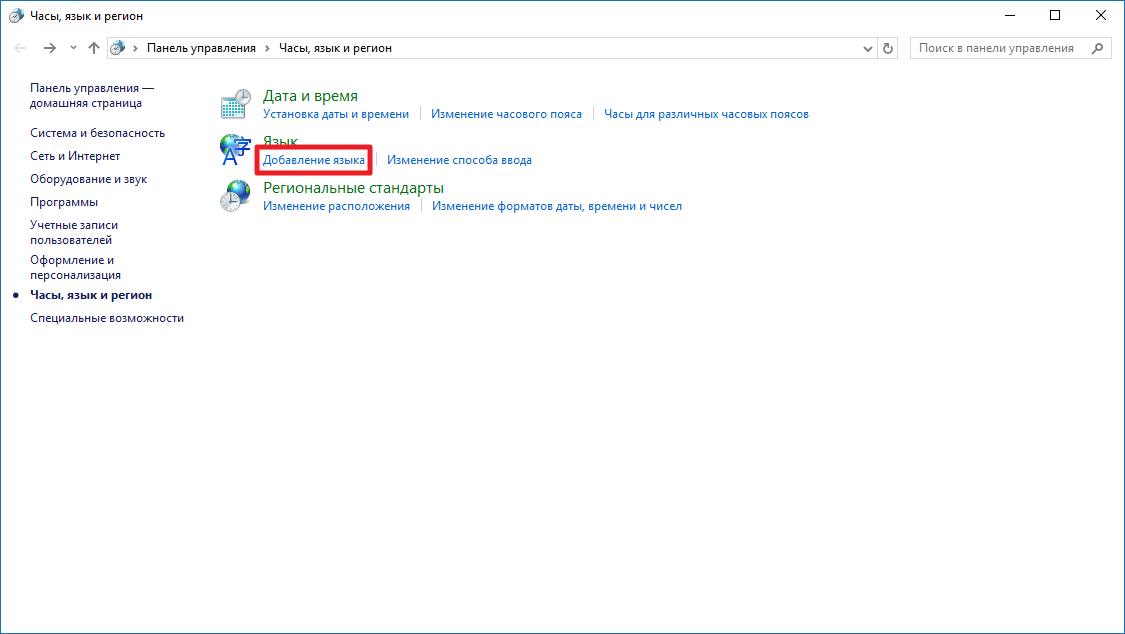Open Программы category
This screenshot has height=634, width=1125.
pos(64,202)
